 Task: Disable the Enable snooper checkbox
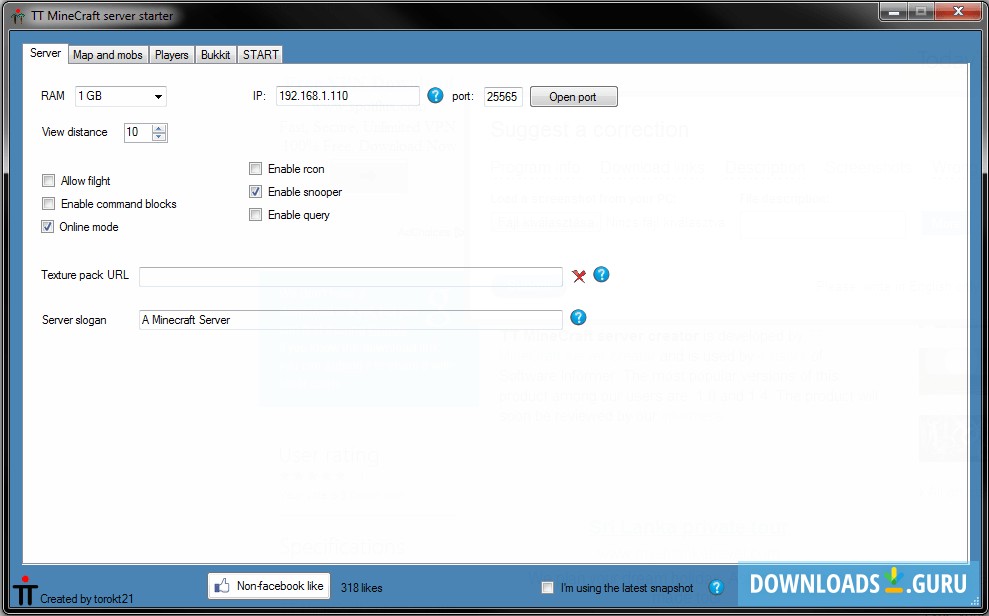tap(255, 192)
